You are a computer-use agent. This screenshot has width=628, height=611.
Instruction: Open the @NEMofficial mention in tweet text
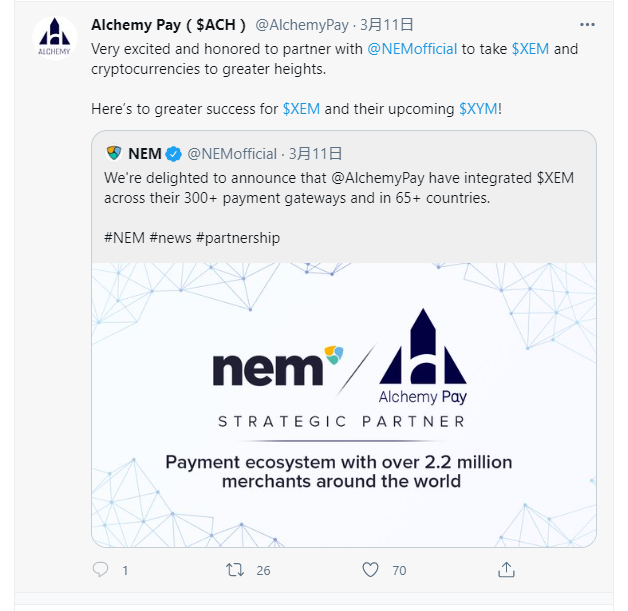413,48
